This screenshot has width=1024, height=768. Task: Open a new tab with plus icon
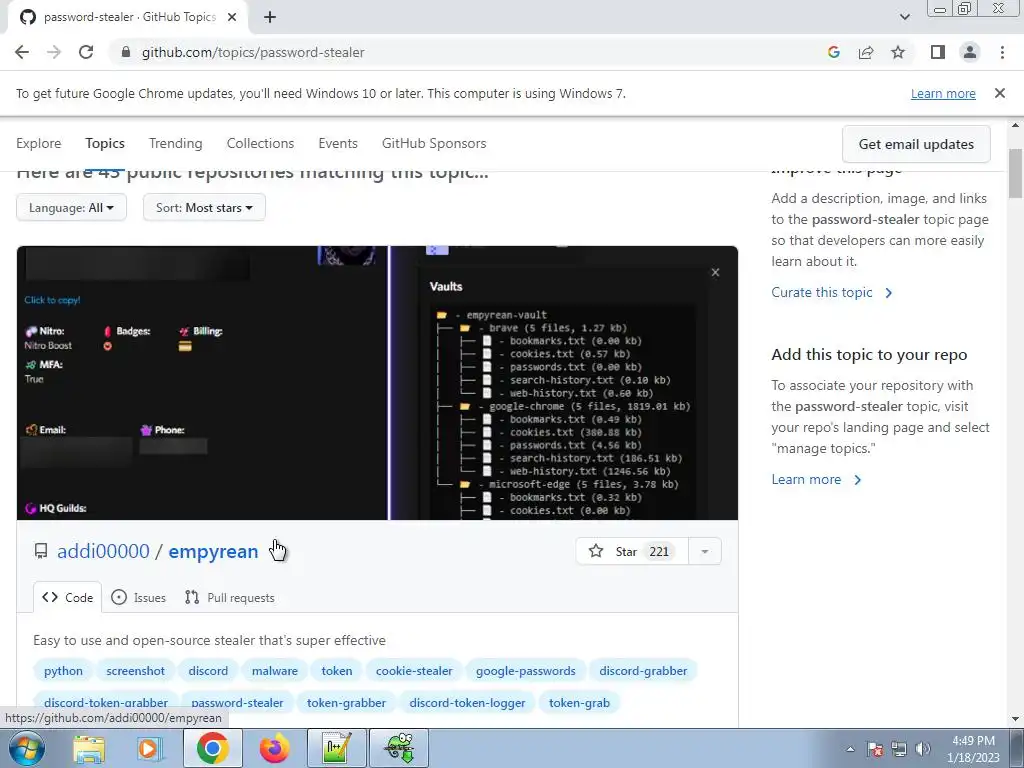[270, 17]
